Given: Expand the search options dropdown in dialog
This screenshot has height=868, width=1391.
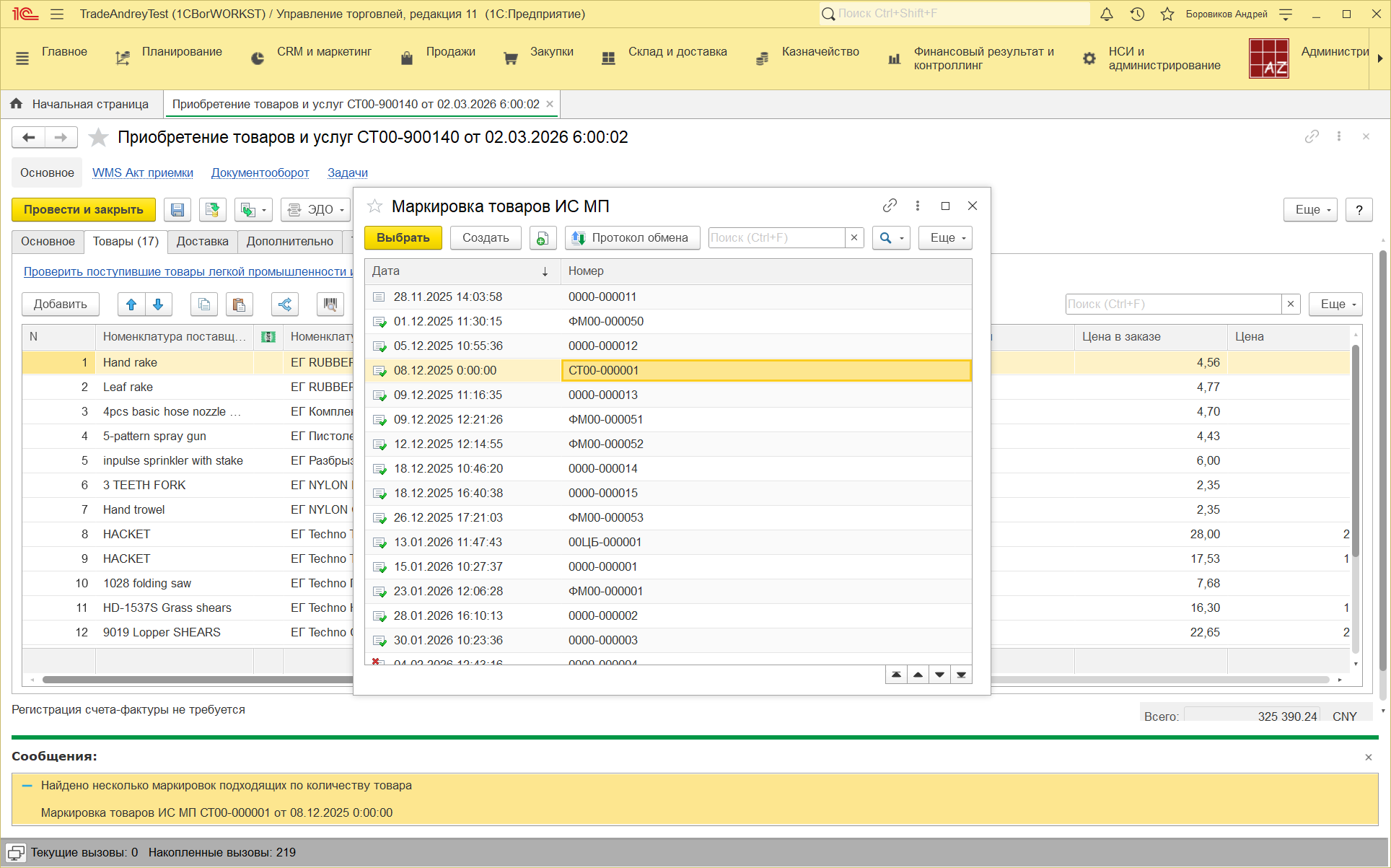Looking at the screenshot, I should coord(891,238).
